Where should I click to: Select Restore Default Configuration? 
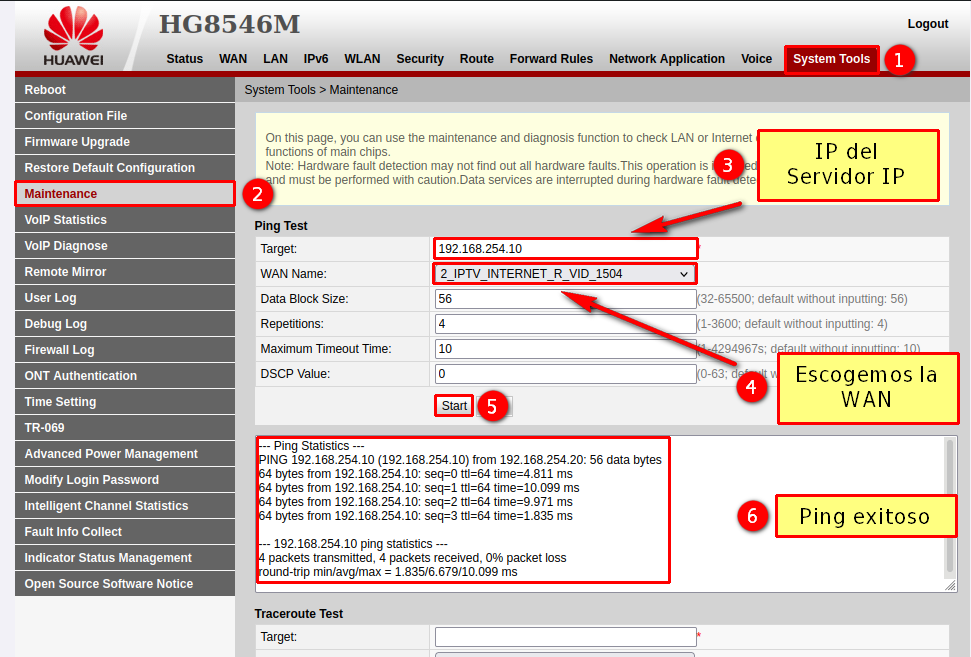pyautogui.click(x=109, y=168)
